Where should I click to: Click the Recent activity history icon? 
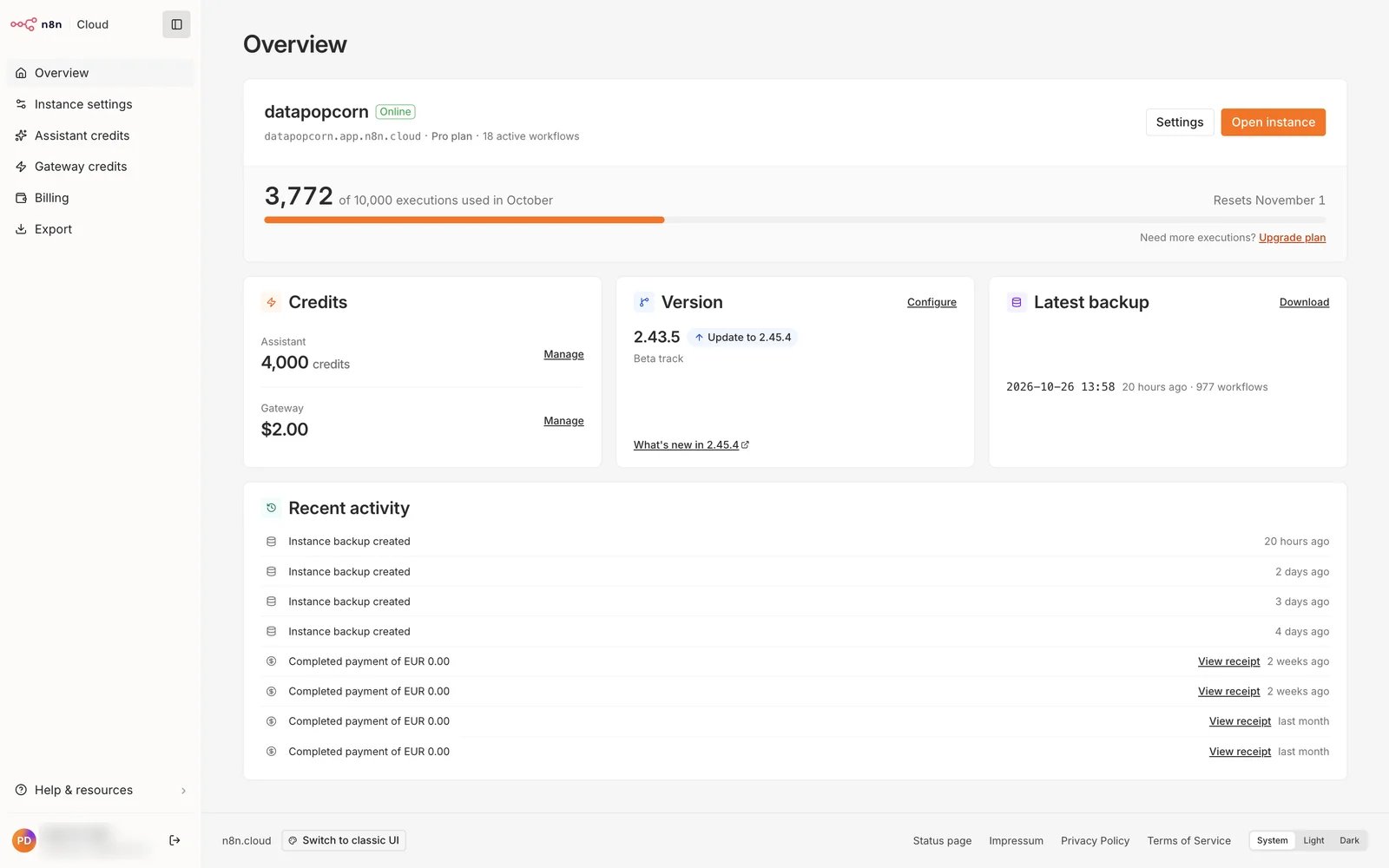pyautogui.click(x=271, y=508)
